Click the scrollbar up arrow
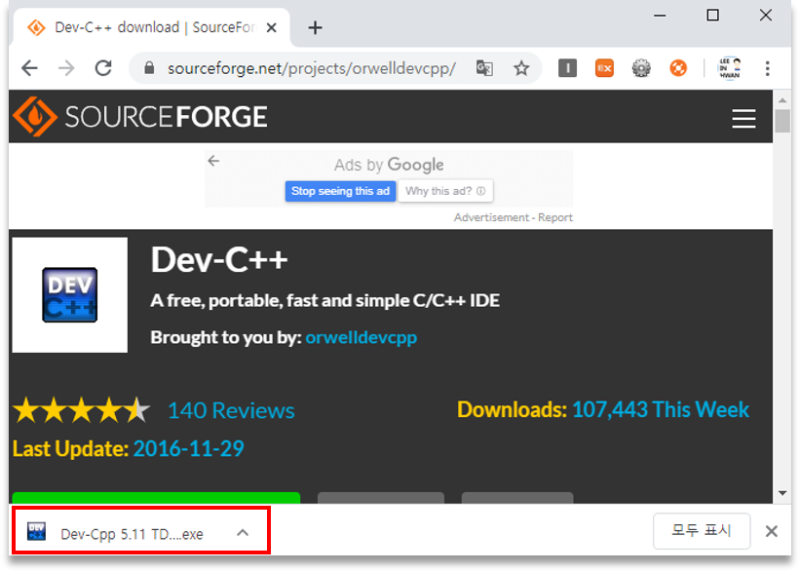Image resolution: width=800 pixels, height=572 pixels. pyautogui.click(x=782, y=100)
